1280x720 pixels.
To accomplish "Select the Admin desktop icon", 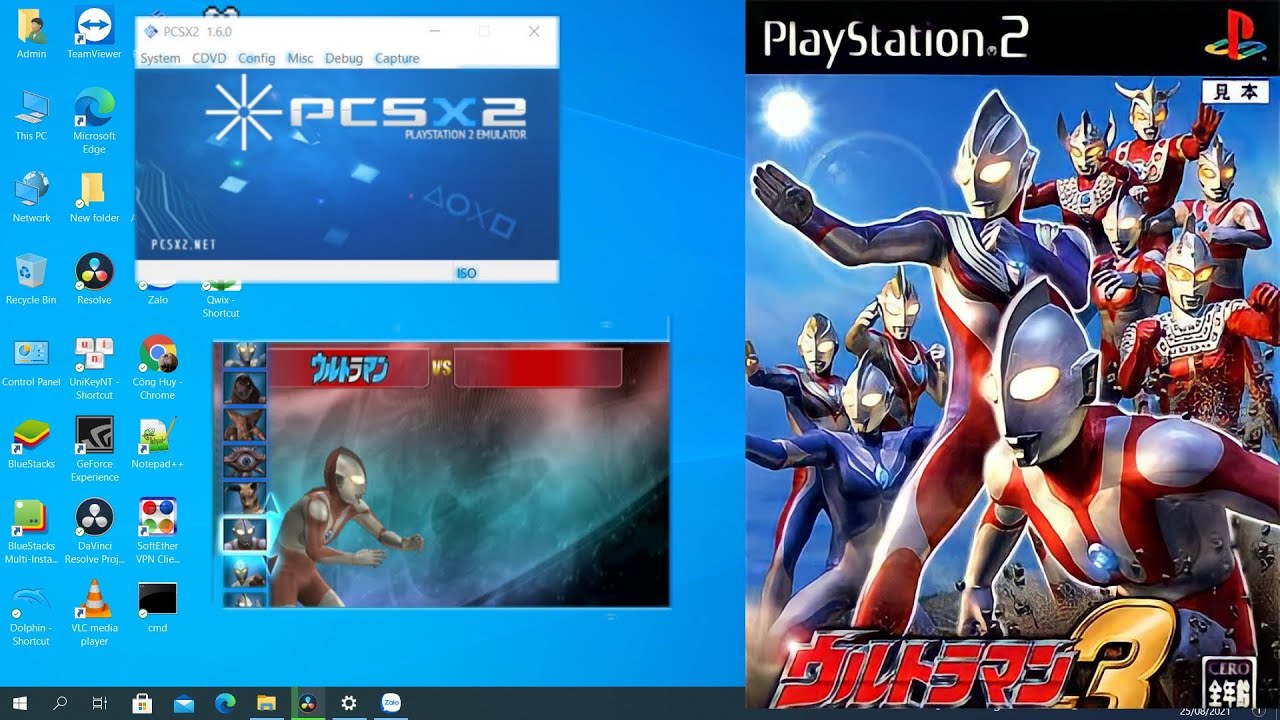I will coord(31,33).
